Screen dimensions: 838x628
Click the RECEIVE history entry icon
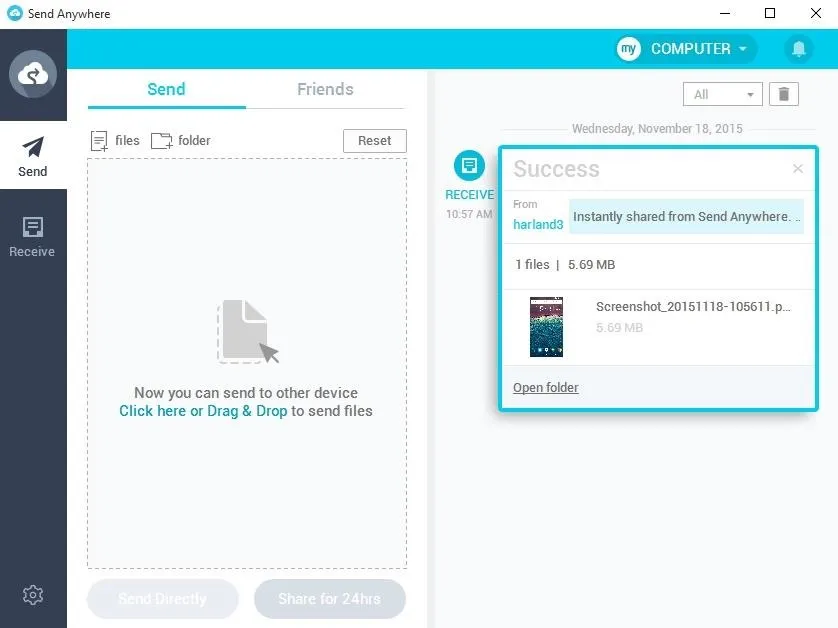[469, 166]
